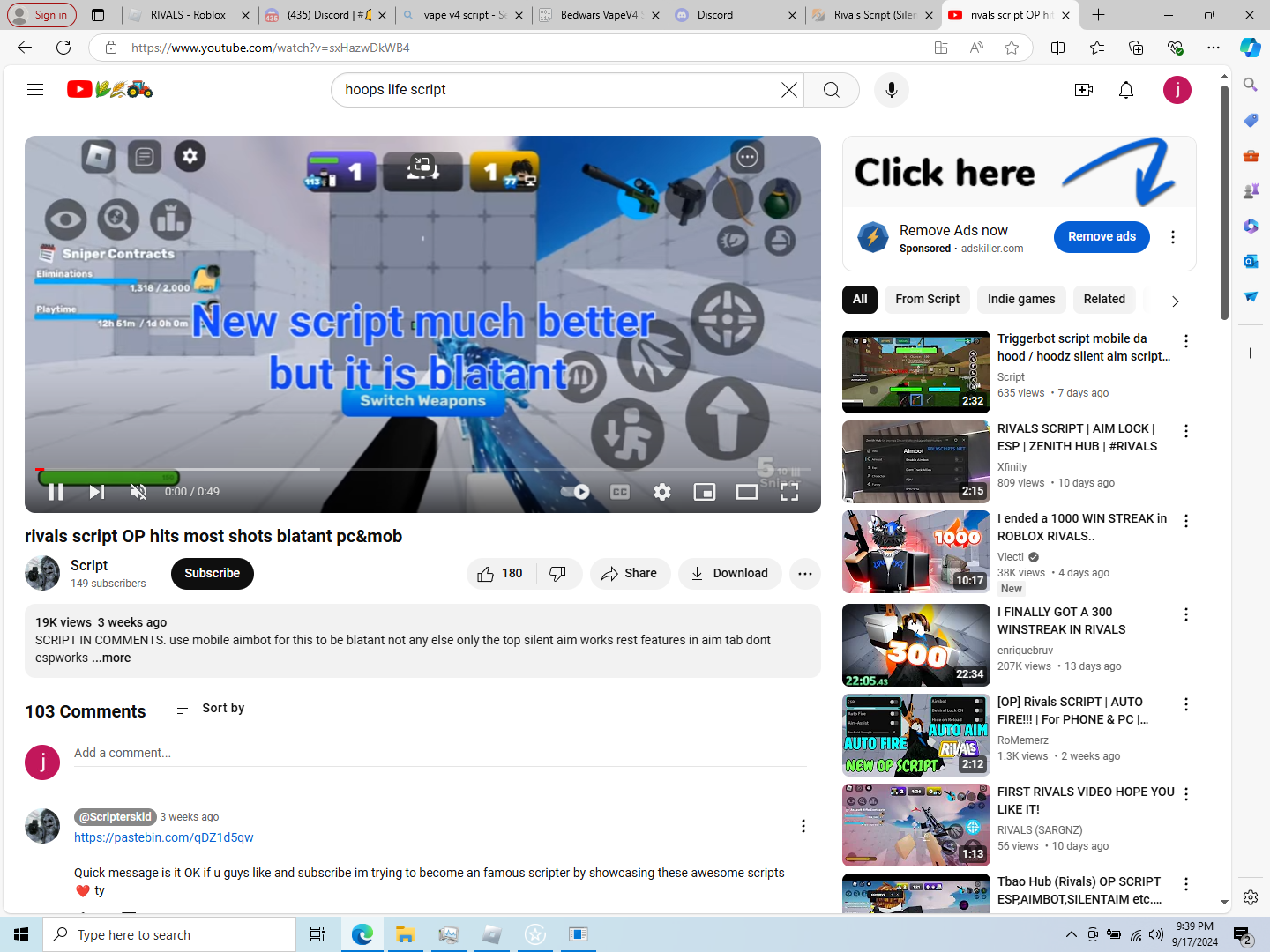Switch to the RIVALS - Roblox browser tab
1270x952 pixels.
pyautogui.click(x=189, y=15)
